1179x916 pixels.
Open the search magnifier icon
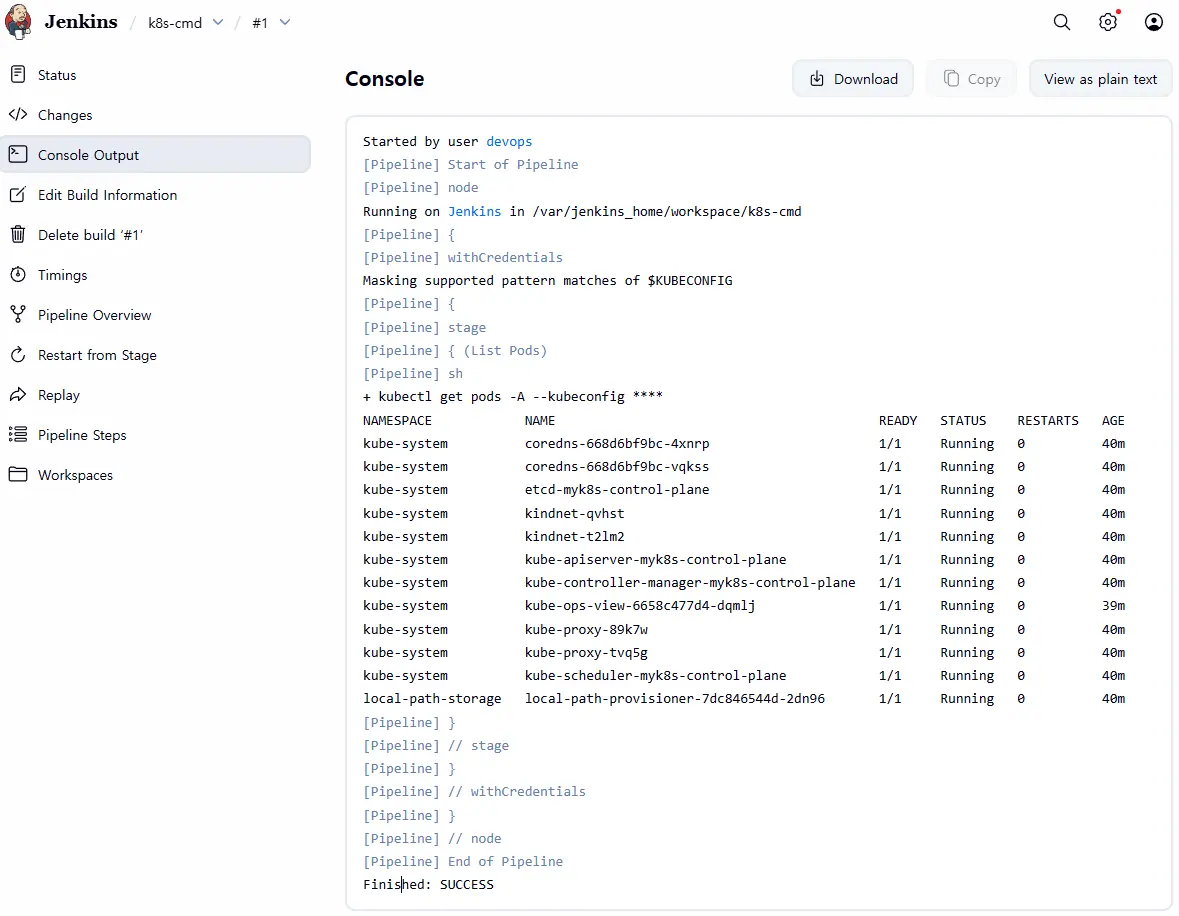(x=1062, y=22)
